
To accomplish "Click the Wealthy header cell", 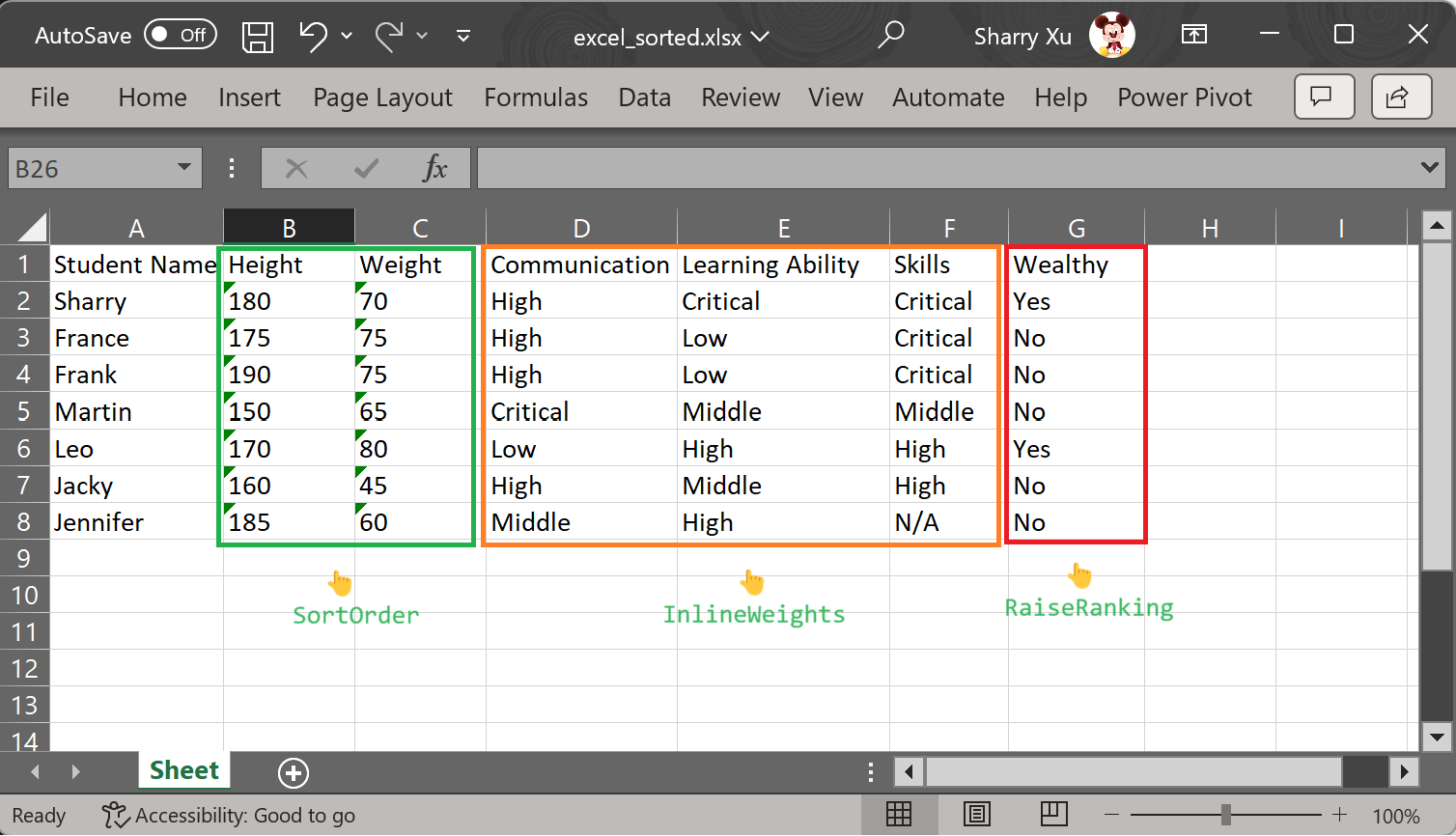I will (x=1077, y=265).
